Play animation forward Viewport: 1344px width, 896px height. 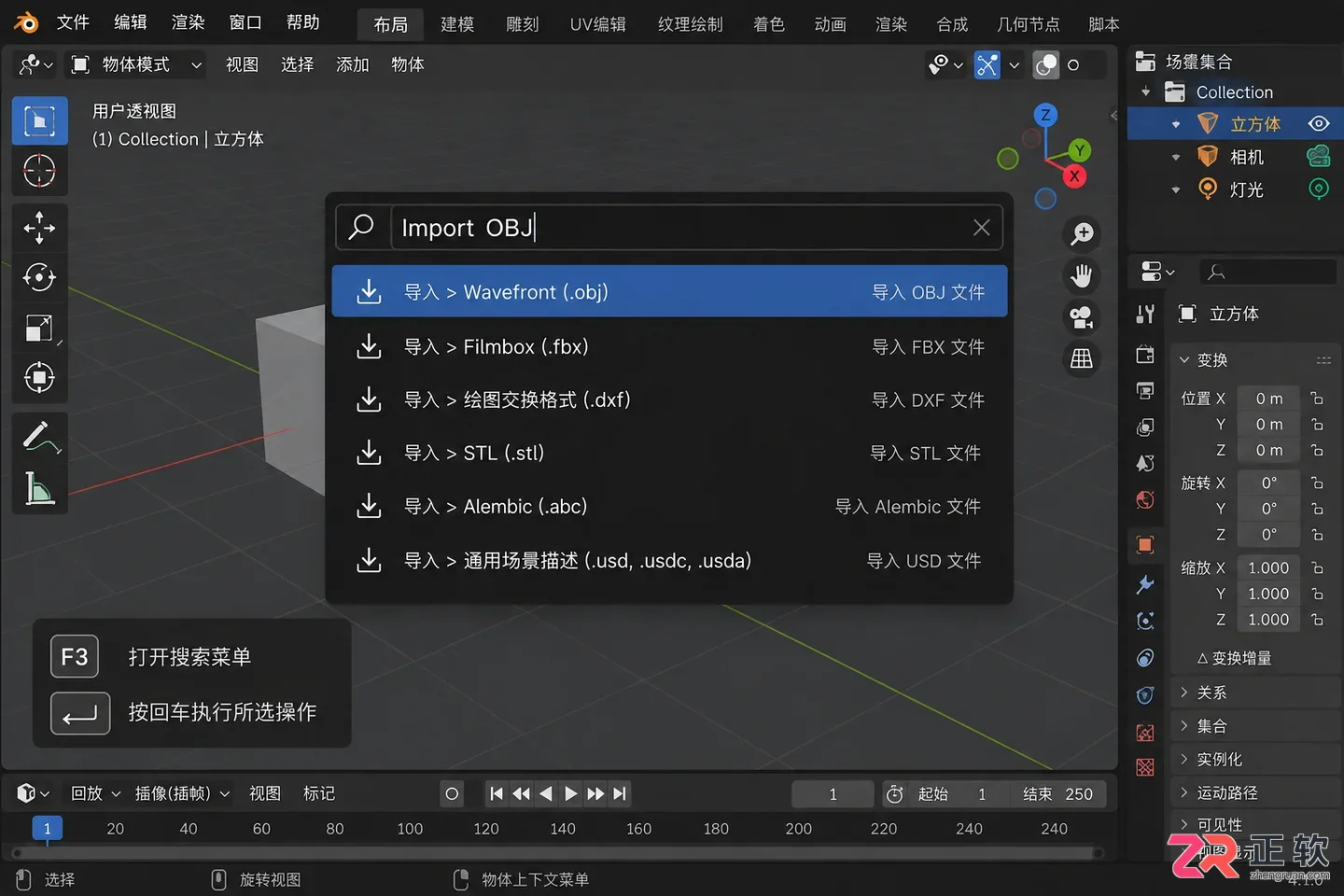click(x=571, y=794)
